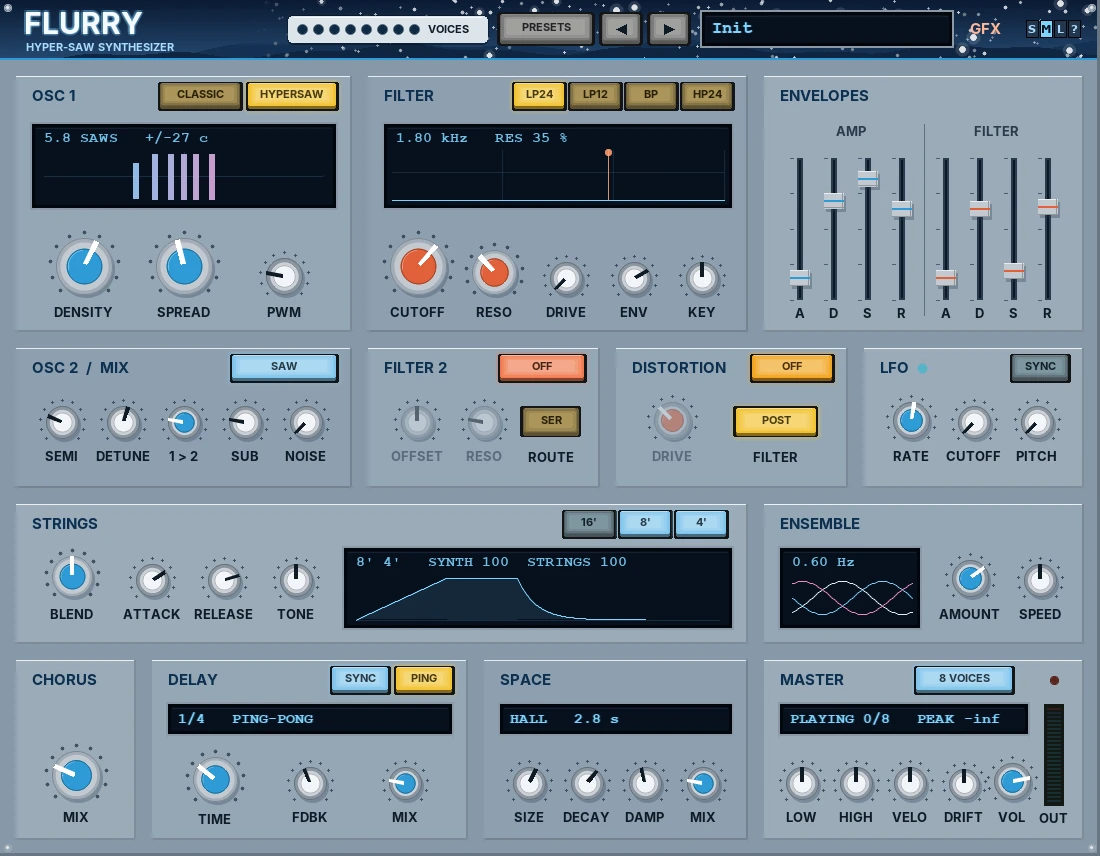1100x856 pixels.
Task: Go to the next preset with the right arrow
Action: tap(669, 29)
